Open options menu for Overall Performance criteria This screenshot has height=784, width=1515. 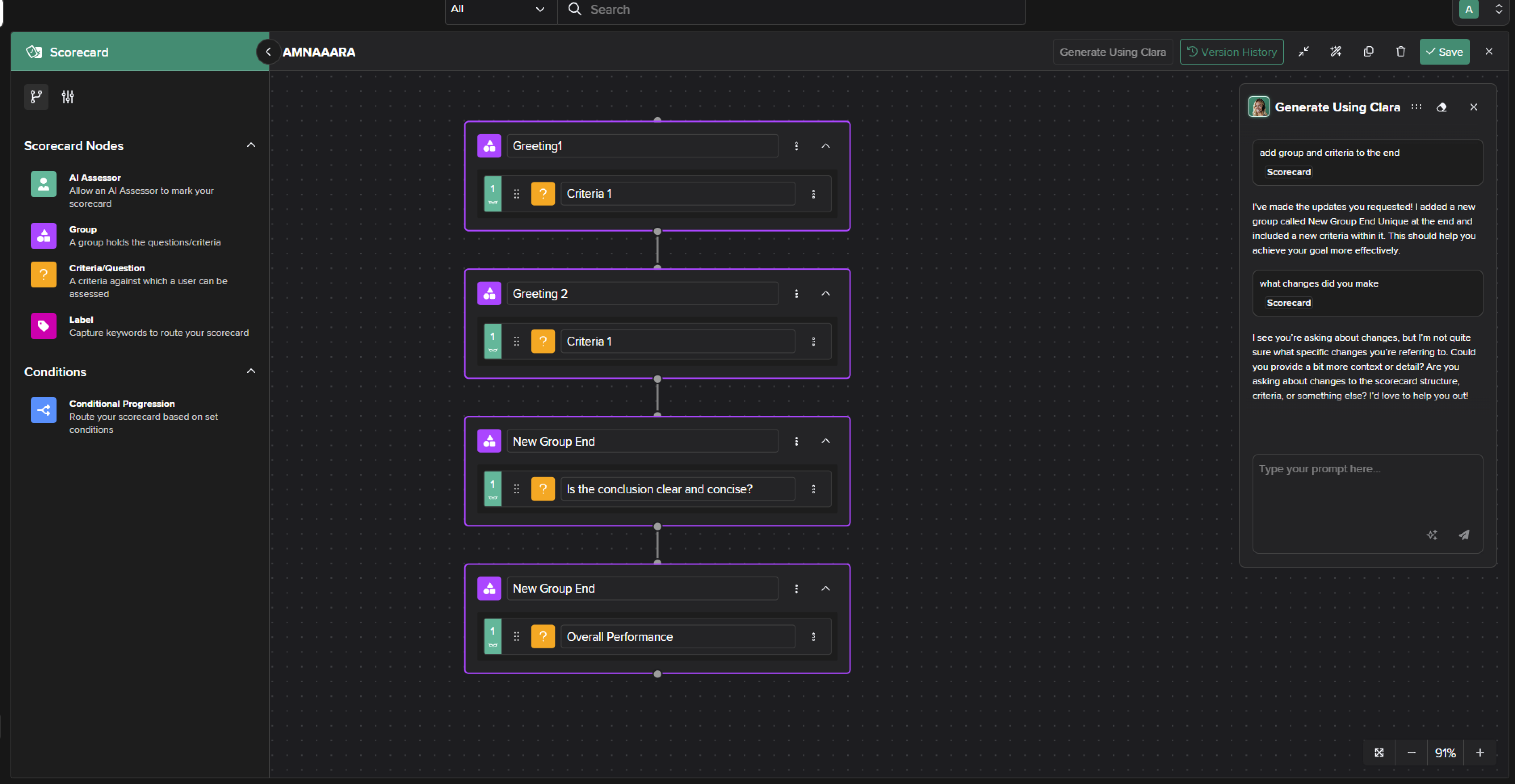click(814, 637)
